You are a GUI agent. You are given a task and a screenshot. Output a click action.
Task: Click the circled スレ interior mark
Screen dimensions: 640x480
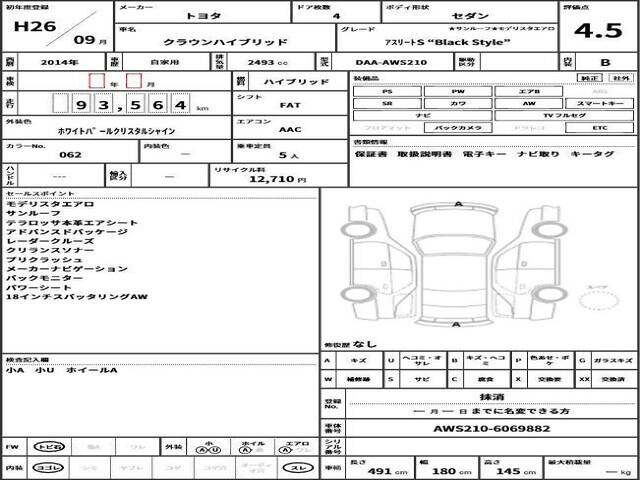pyautogui.click(x=299, y=467)
